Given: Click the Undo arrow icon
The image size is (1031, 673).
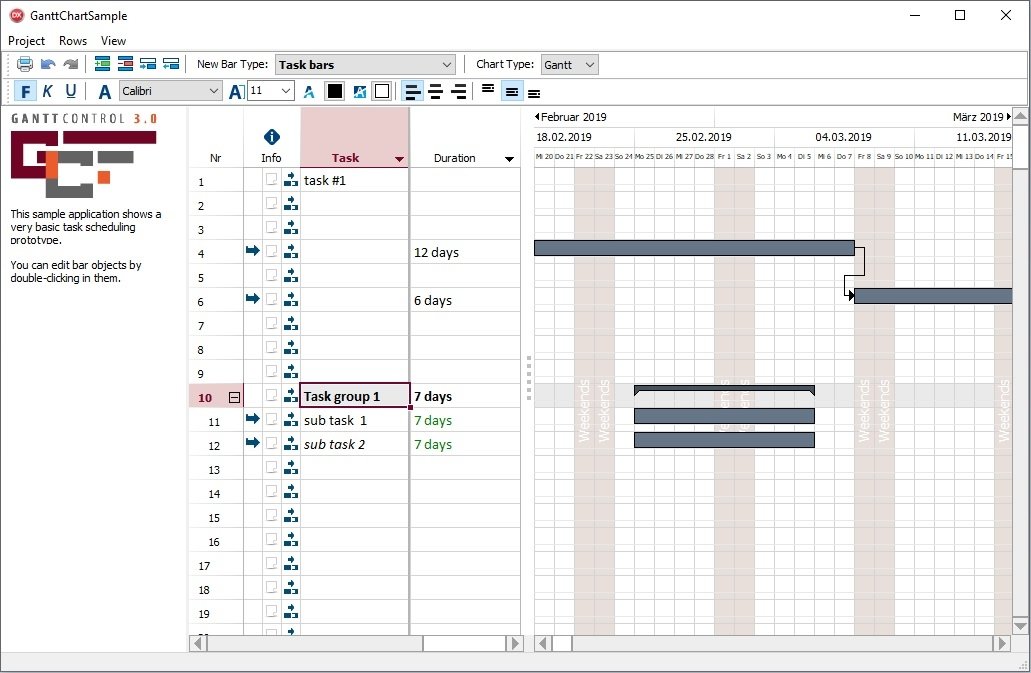Looking at the screenshot, I should [x=48, y=64].
